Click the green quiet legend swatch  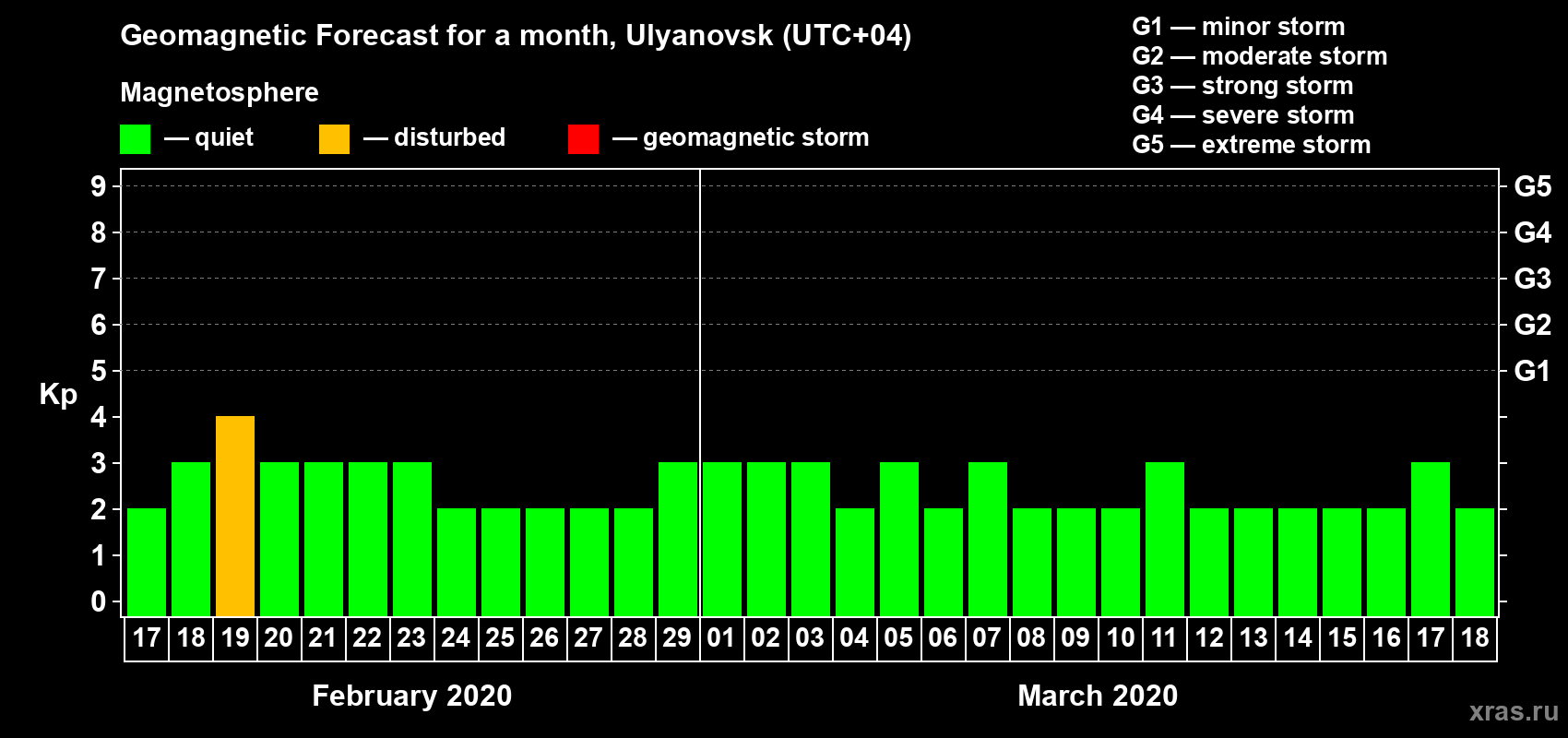(135, 139)
